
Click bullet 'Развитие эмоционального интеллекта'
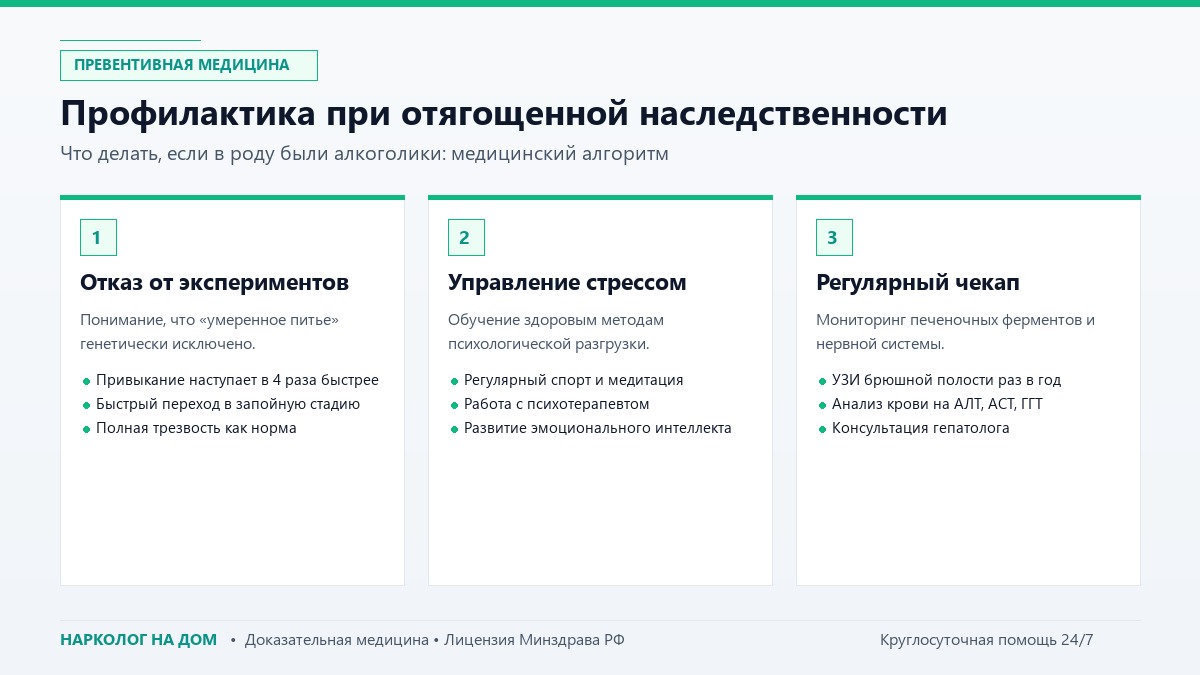598,428
